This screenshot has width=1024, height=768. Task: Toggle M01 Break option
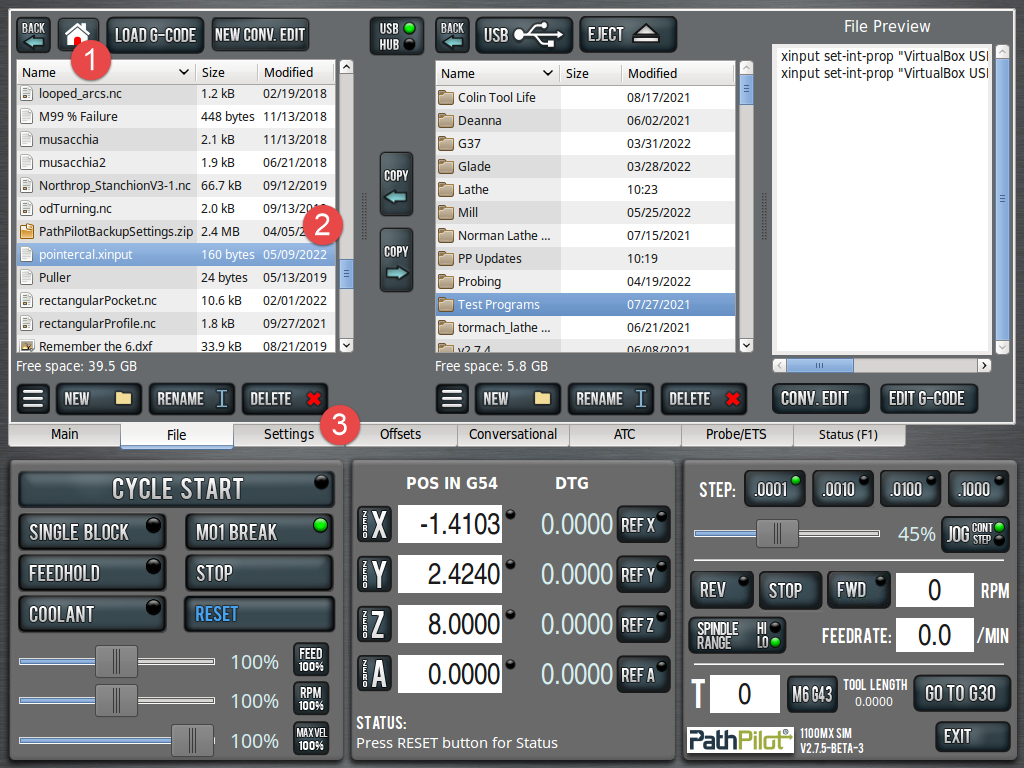coord(258,532)
